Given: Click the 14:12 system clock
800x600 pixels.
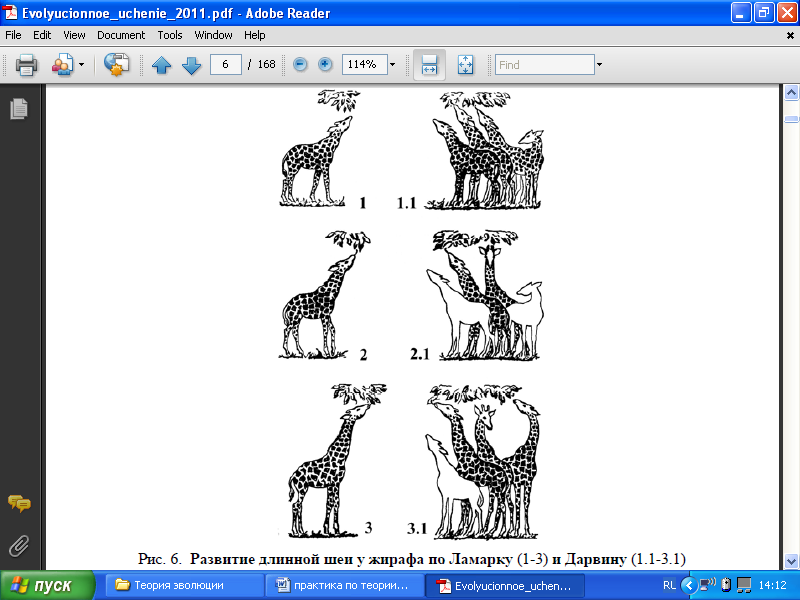Looking at the screenshot, I should 772,585.
